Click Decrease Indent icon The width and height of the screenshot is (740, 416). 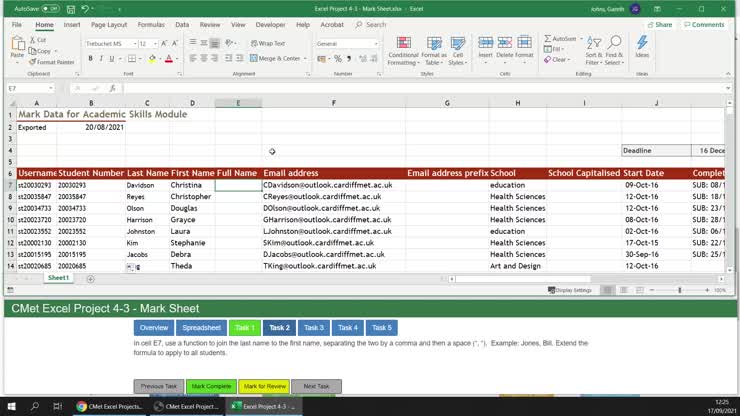[x=228, y=59]
